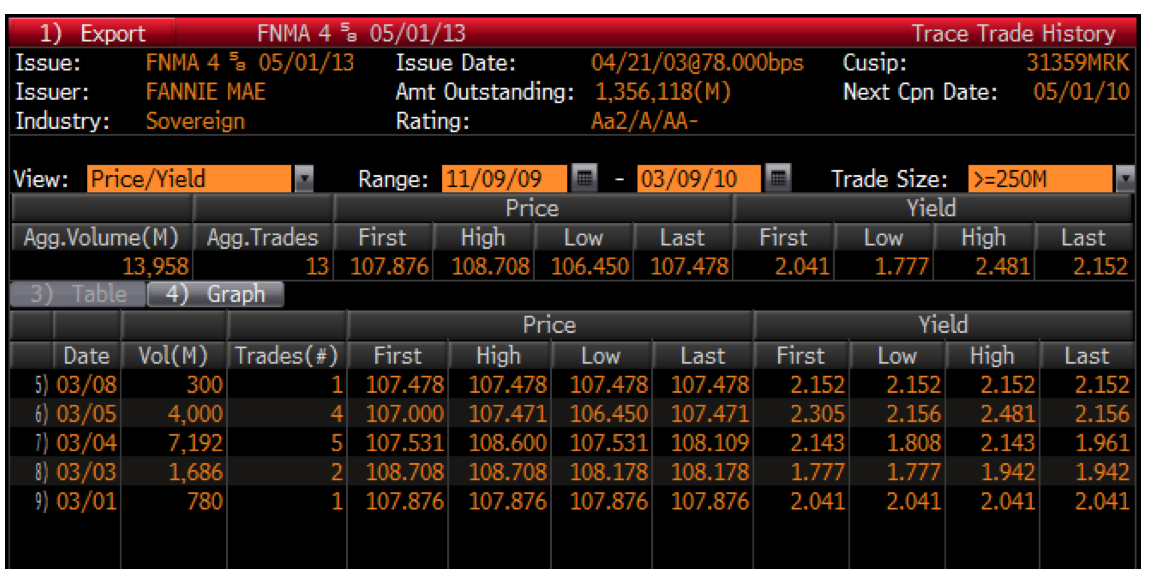Click the Trace Trade History title
The height and width of the screenshot is (580, 1155).
1014,33
